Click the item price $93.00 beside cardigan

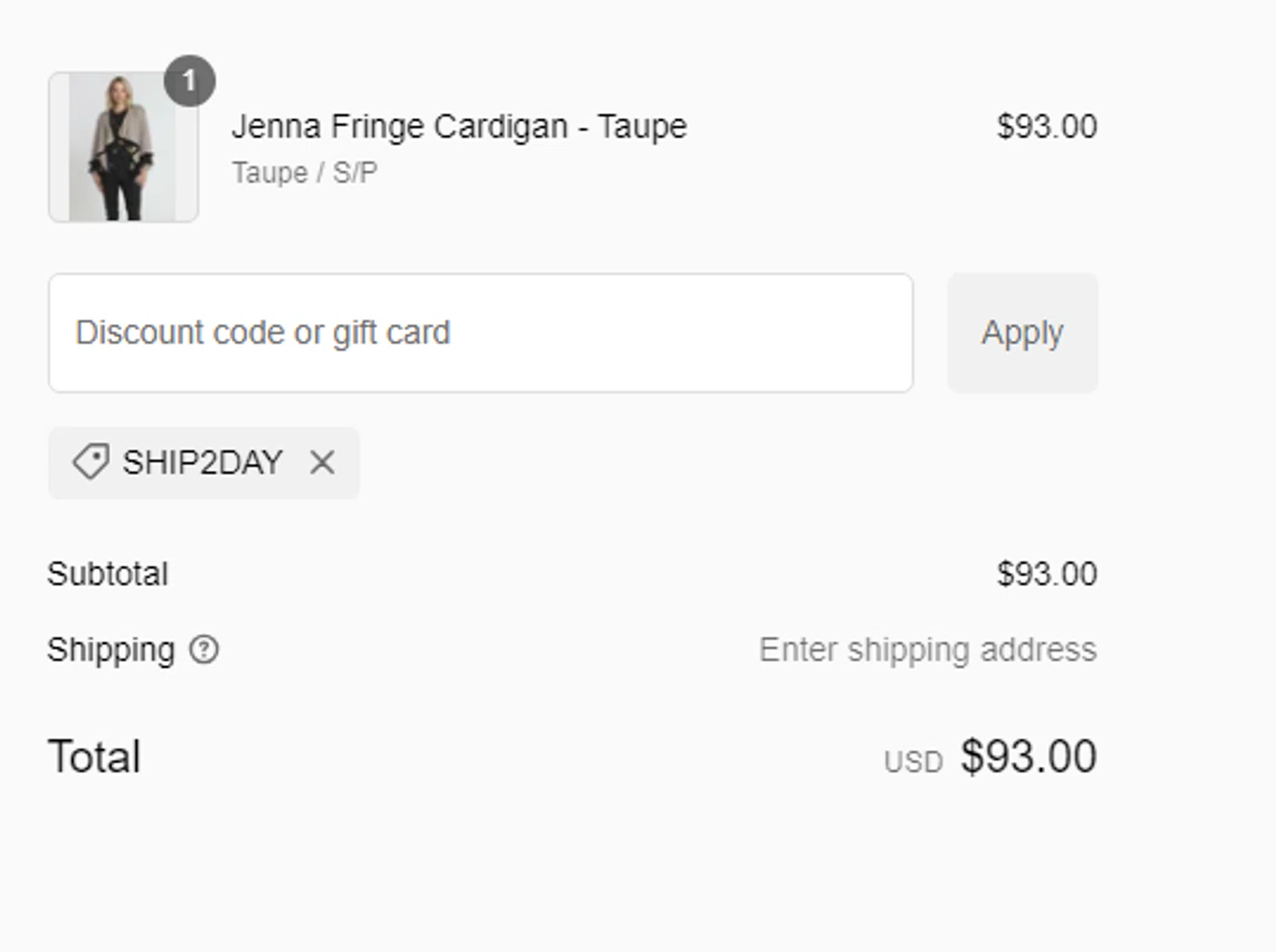(1047, 127)
